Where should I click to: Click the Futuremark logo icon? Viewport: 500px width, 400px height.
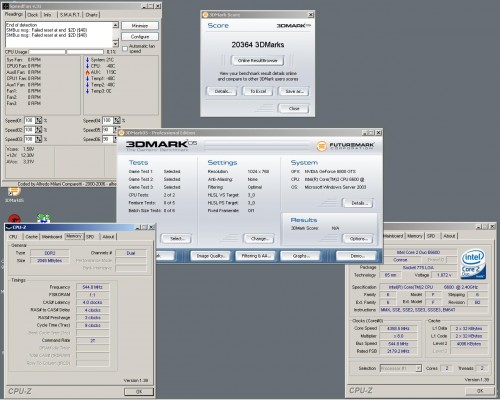click(x=321, y=146)
